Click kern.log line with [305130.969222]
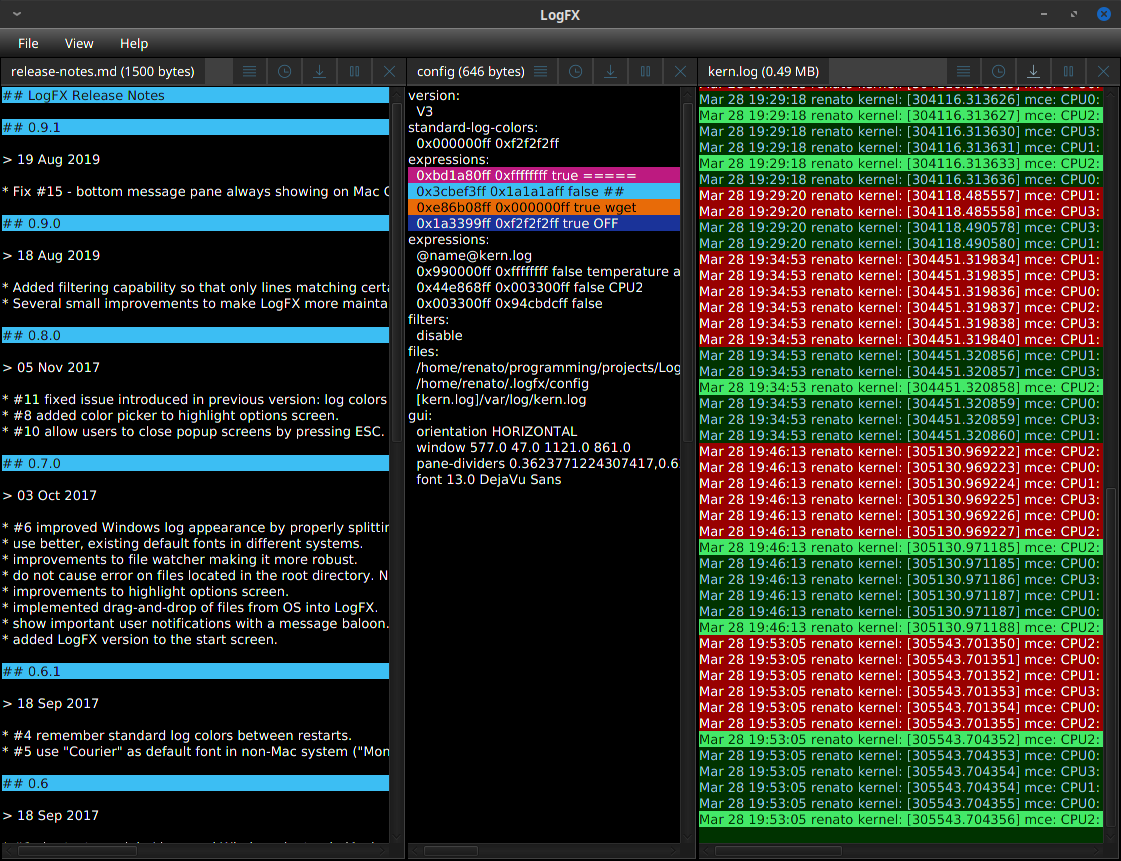 pyautogui.click(x=901, y=451)
